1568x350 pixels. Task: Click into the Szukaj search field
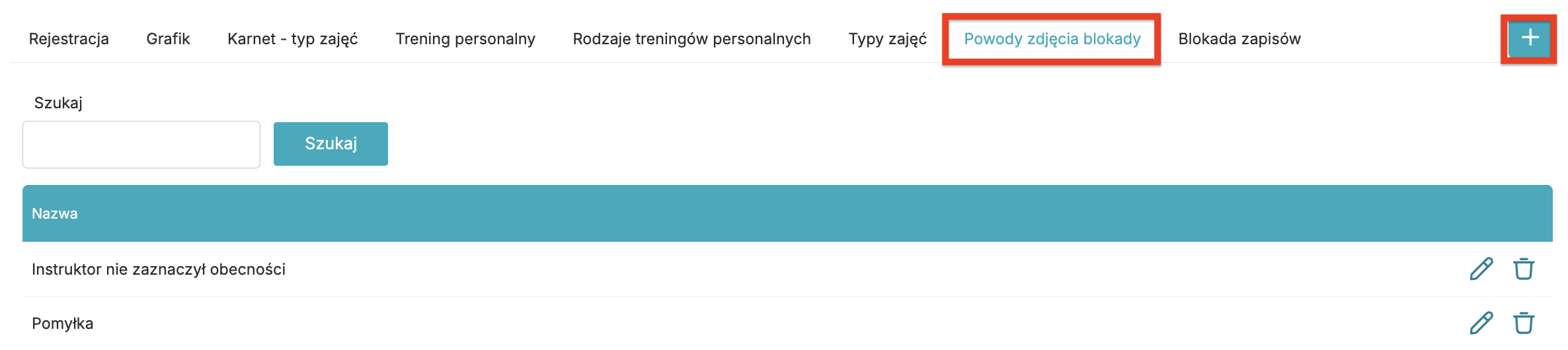(141, 145)
